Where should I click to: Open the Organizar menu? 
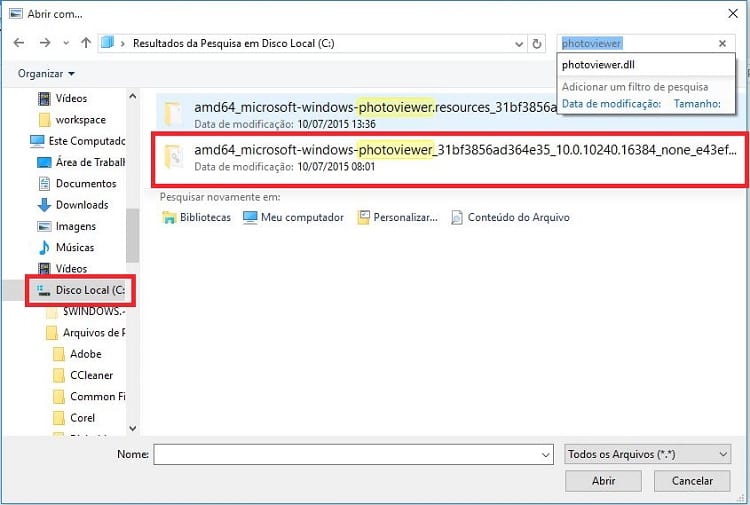point(46,74)
